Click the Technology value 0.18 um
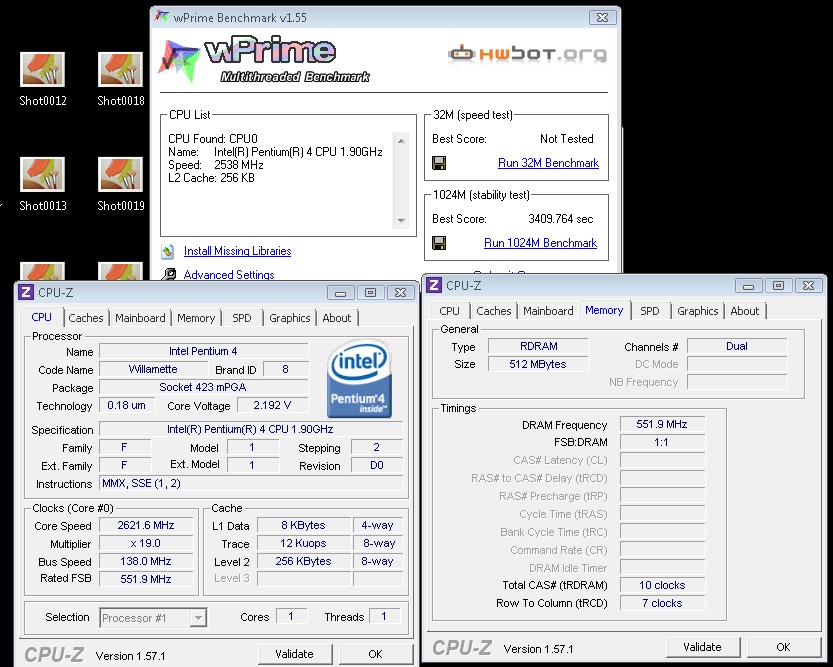The width and height of the screenshot is (833, 667). 127,405
